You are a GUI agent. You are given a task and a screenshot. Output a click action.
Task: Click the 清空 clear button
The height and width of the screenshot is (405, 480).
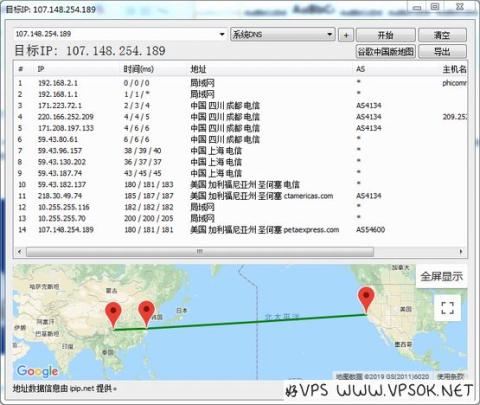pos(442,35)
